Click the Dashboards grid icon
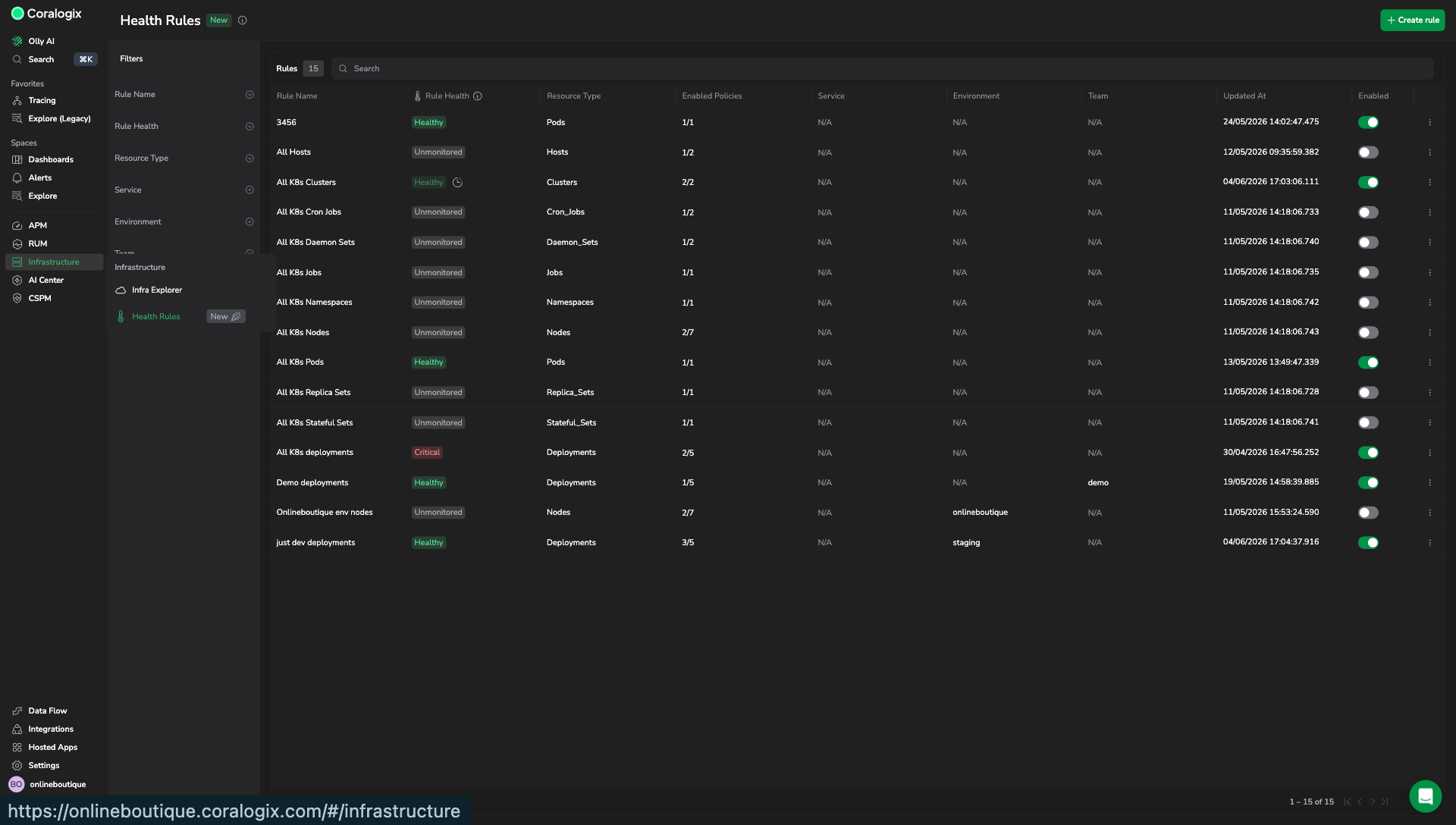The height and width of the screenshot is (825, 1456). coord(17,159)
